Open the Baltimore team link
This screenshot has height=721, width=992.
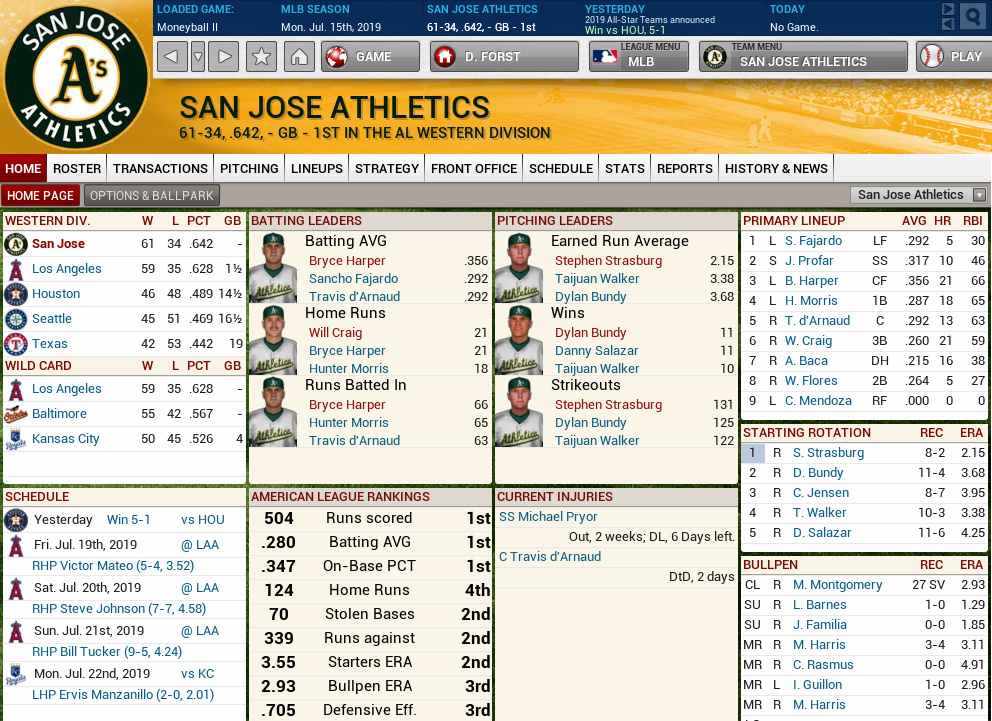[x=59, y=414]
